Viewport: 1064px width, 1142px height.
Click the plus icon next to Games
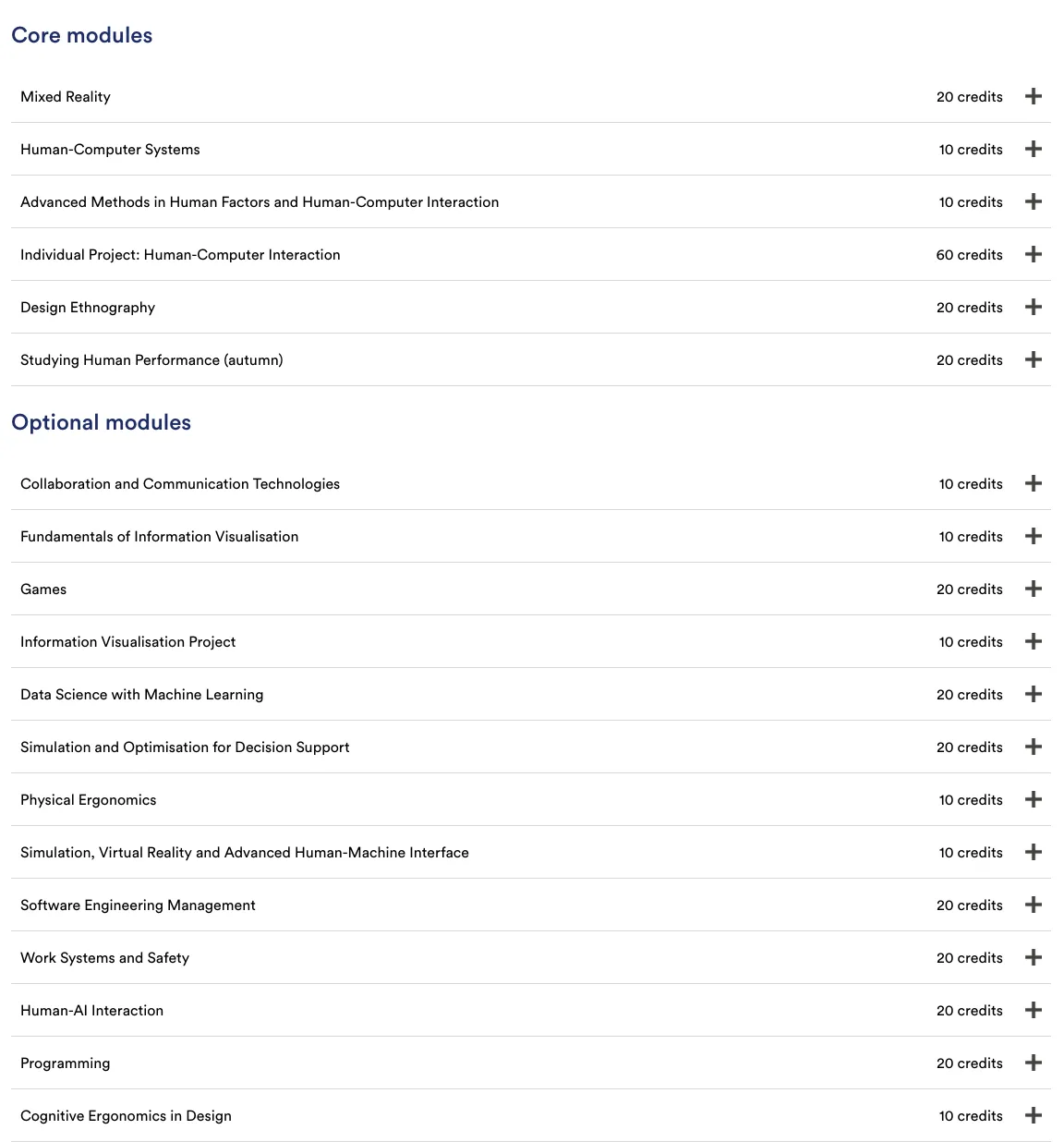1034,589
